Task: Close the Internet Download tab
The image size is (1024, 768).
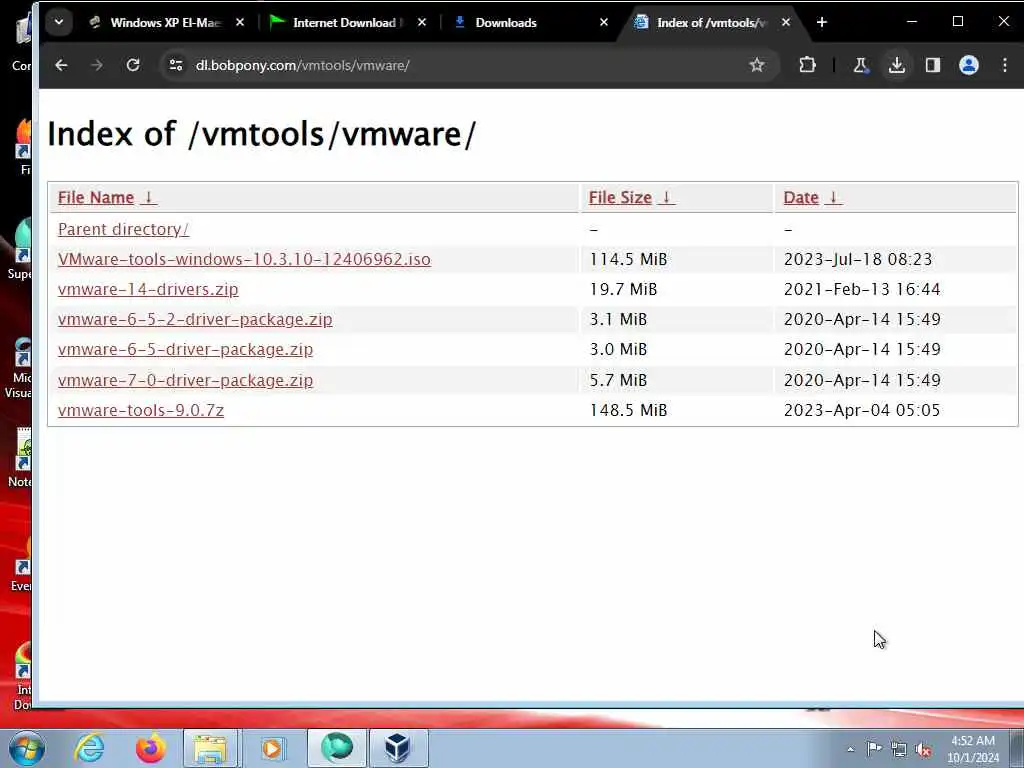Action: click(x=422, y=22)
